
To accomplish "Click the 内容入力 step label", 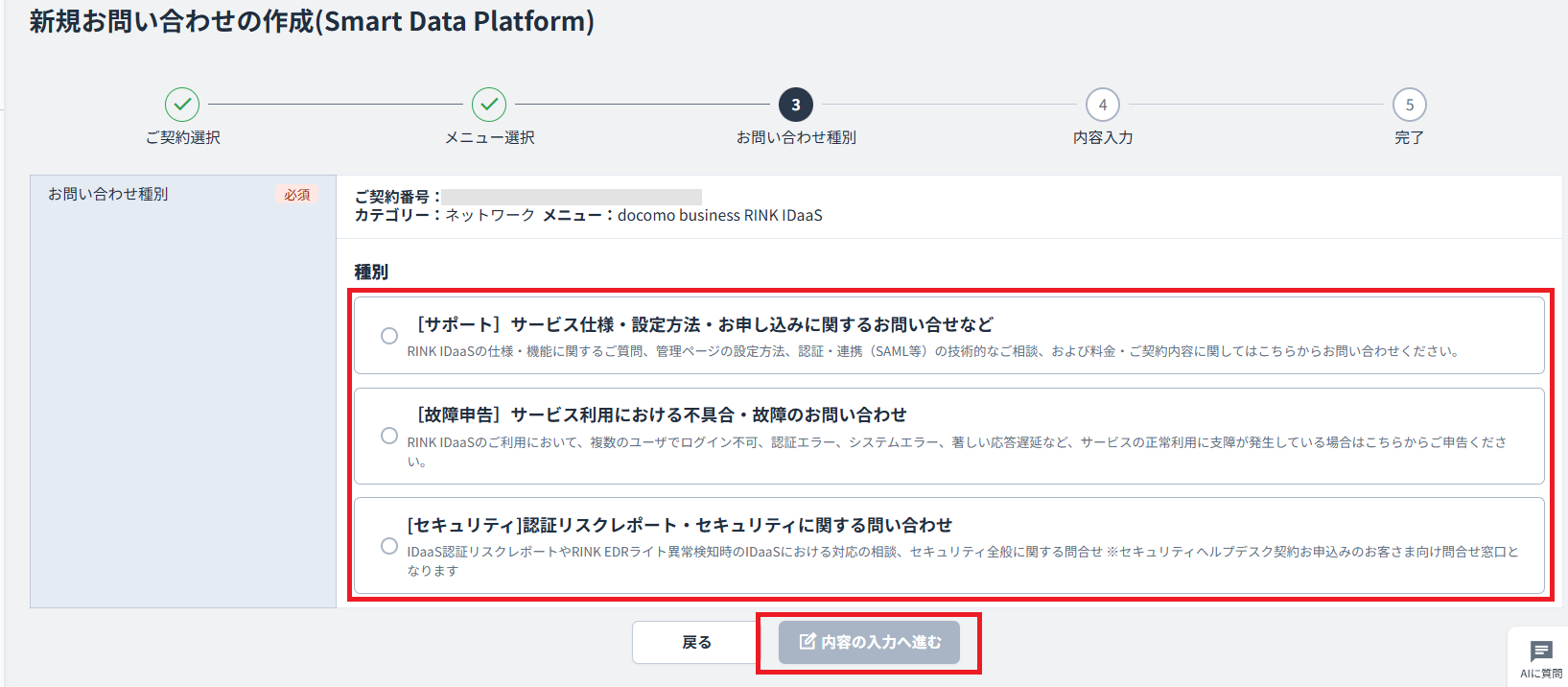I will pos(1103,137).
